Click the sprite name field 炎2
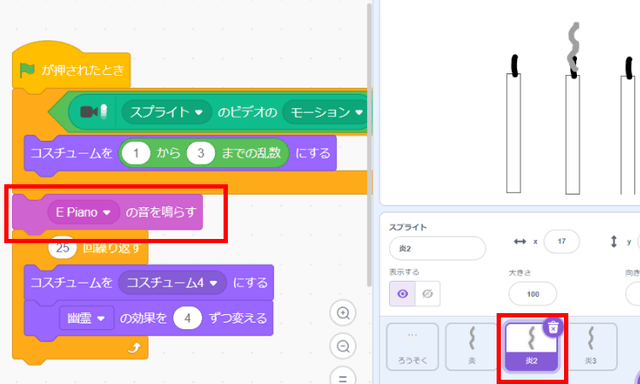 click(437, 248)
